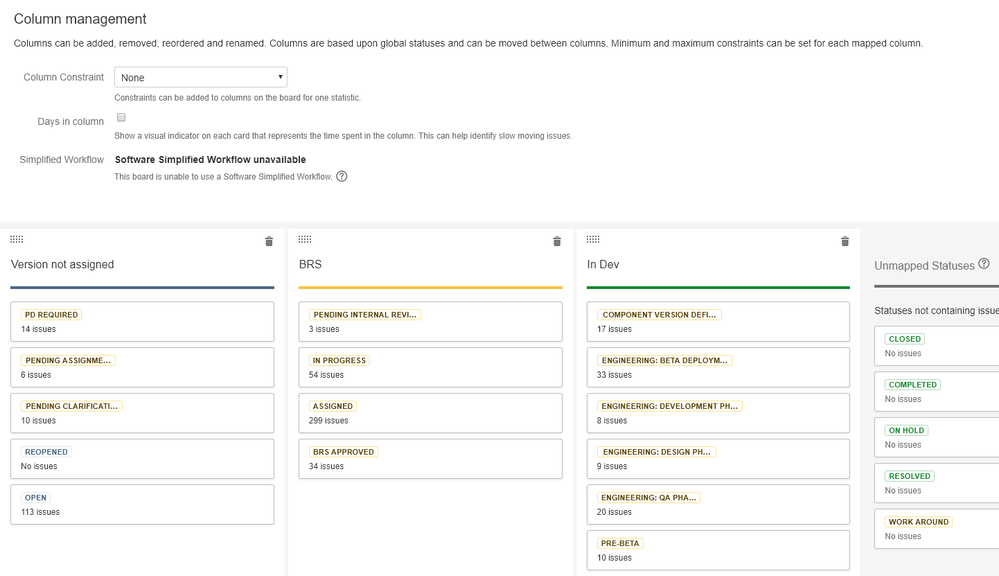Image resolution: width=999 pixels, height=576 pixels.
Task: Click the 33 issues count text
Action: [614, 375]
